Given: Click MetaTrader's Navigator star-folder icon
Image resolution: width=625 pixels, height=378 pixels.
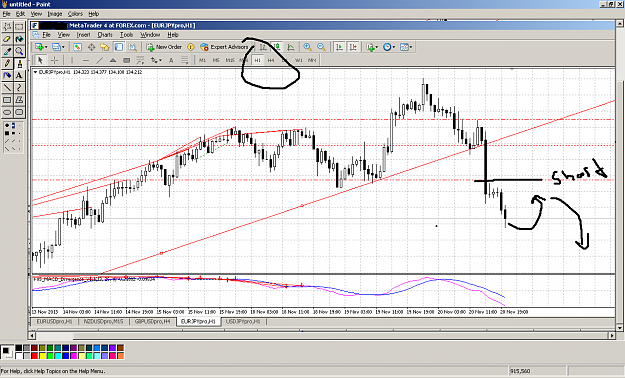Looking at the screenshot, I should tap(105, 47).
